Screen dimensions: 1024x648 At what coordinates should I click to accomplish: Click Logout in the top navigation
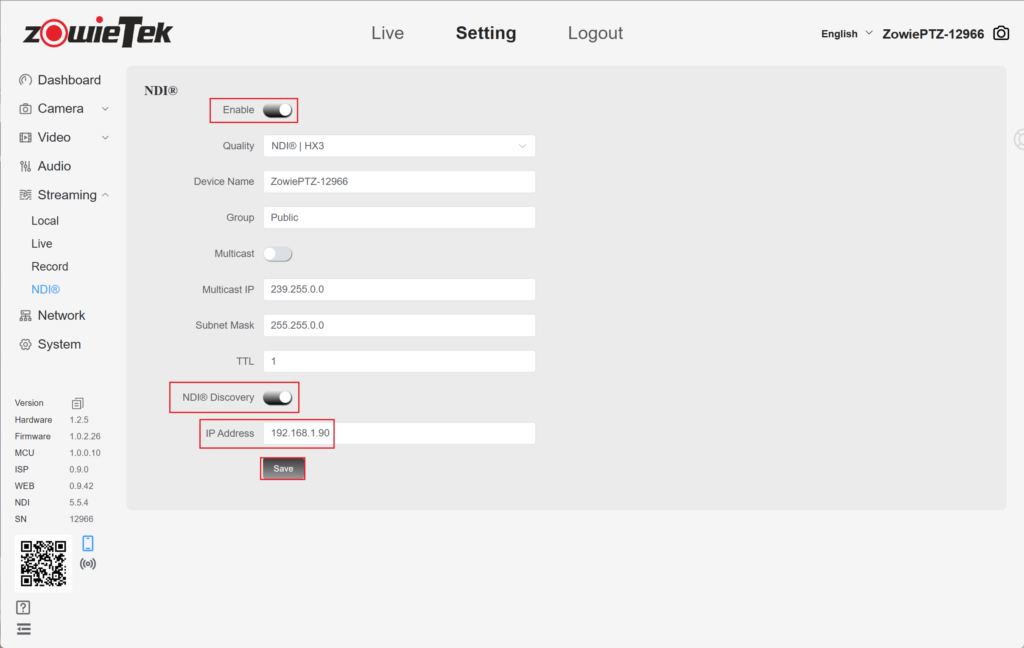click(x=595, y=33)
